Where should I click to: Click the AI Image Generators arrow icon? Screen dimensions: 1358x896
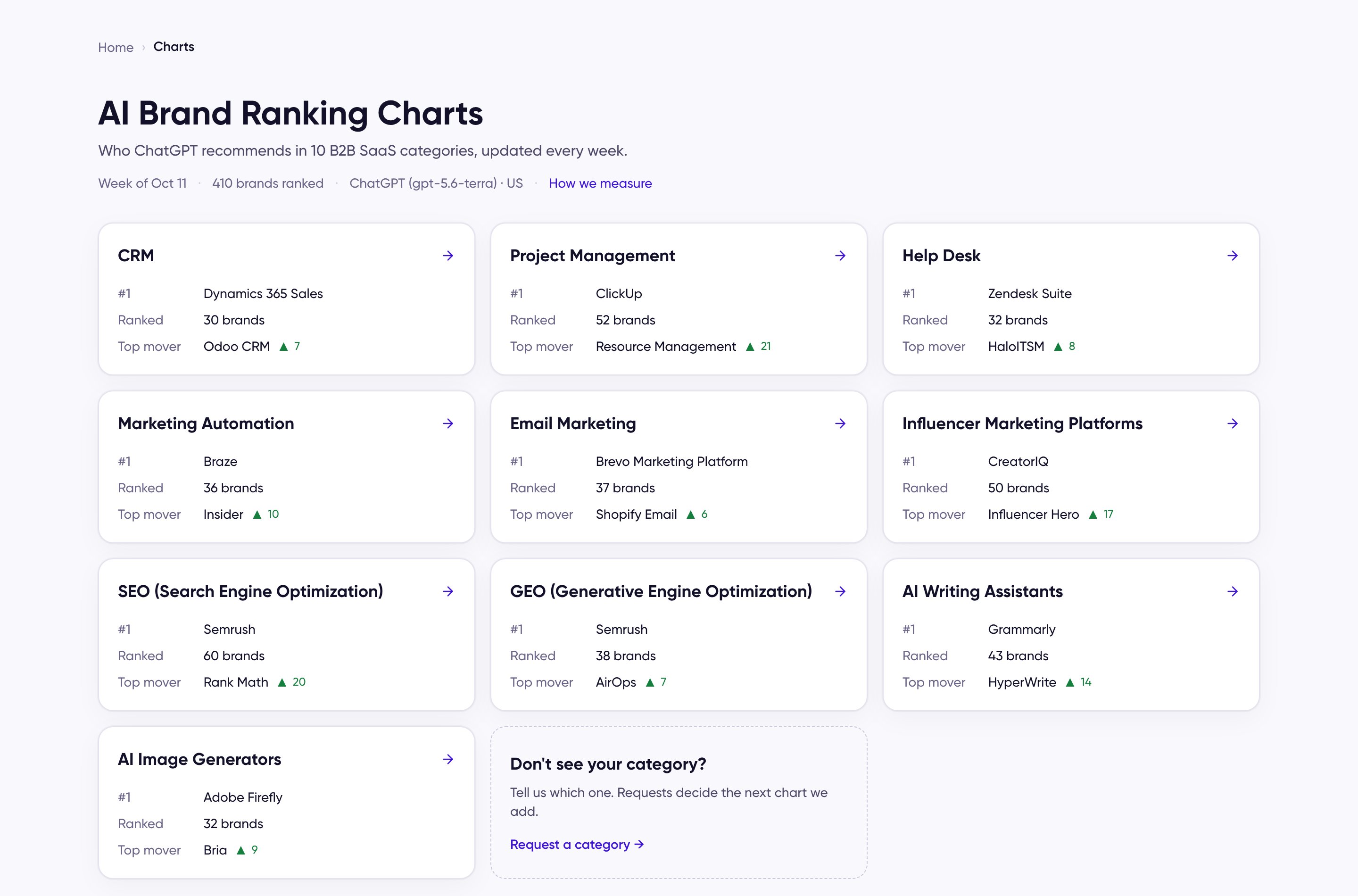tap(448, 759)
